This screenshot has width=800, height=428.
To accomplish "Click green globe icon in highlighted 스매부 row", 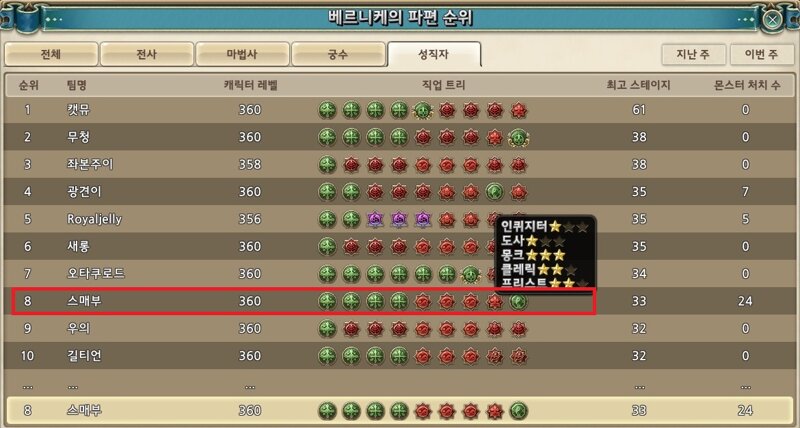I will coord(519,301).
